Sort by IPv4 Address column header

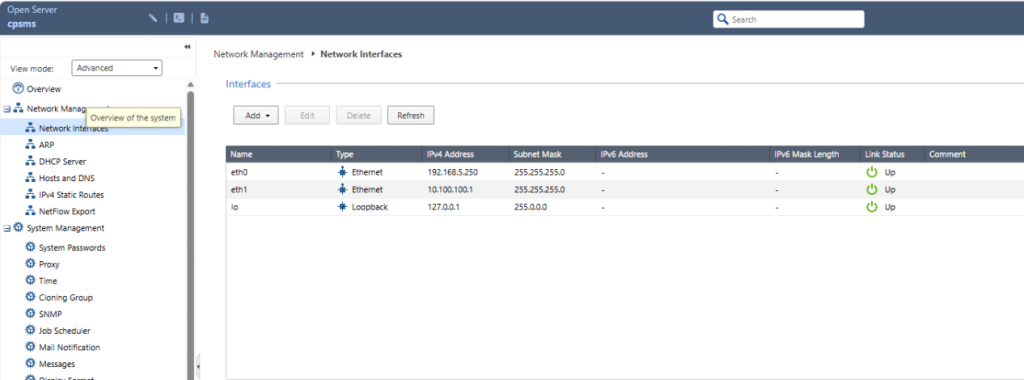465,154
